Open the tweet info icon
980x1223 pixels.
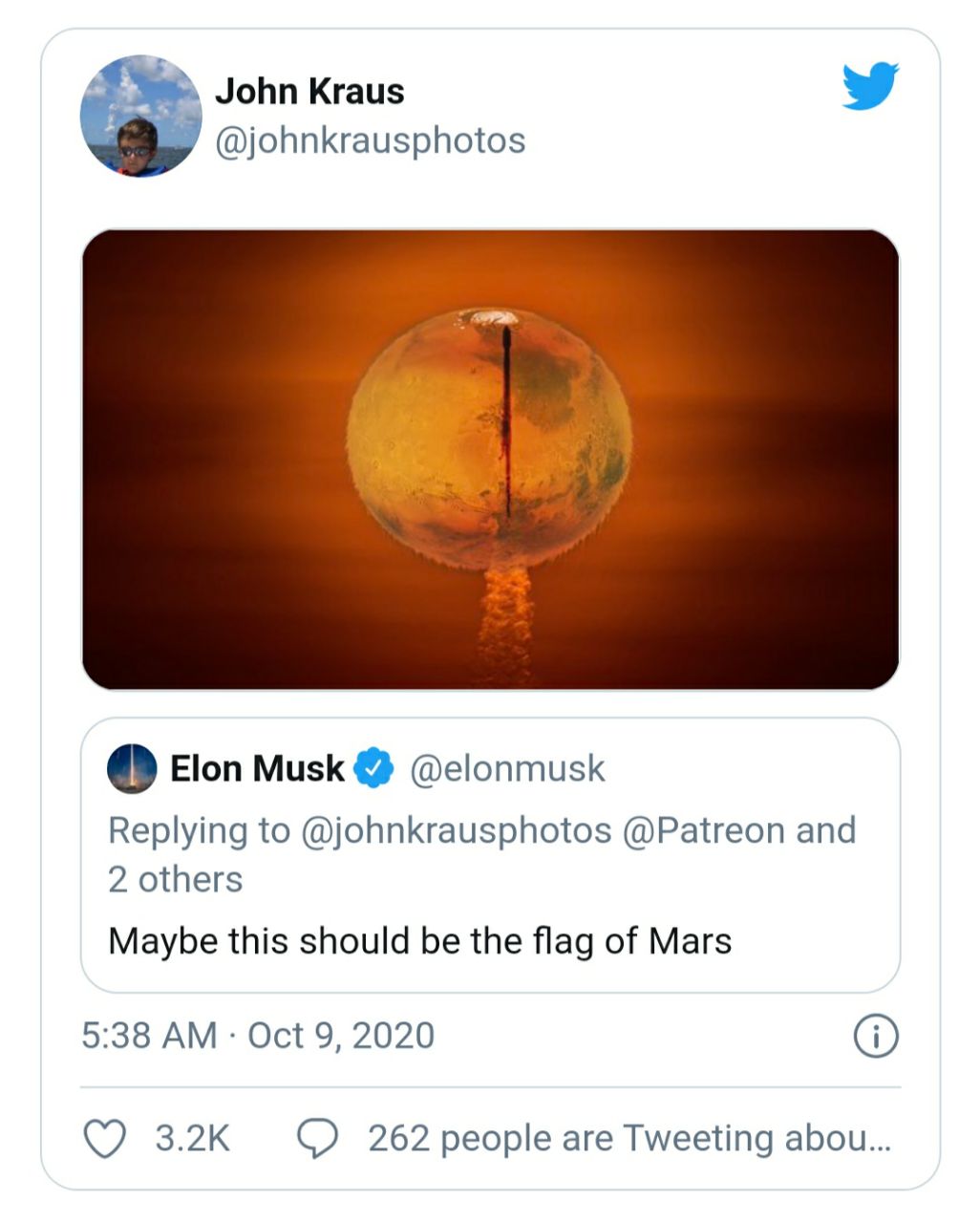(x=875, y=1036)
